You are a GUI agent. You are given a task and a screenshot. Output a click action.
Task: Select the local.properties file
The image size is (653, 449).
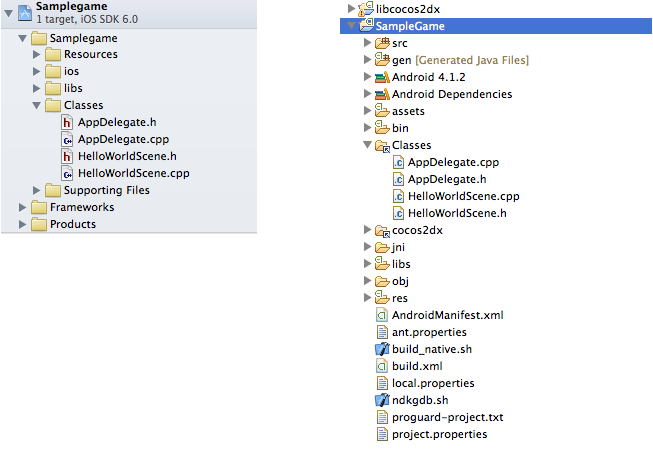pyautogui.click(x=433, y=383)
